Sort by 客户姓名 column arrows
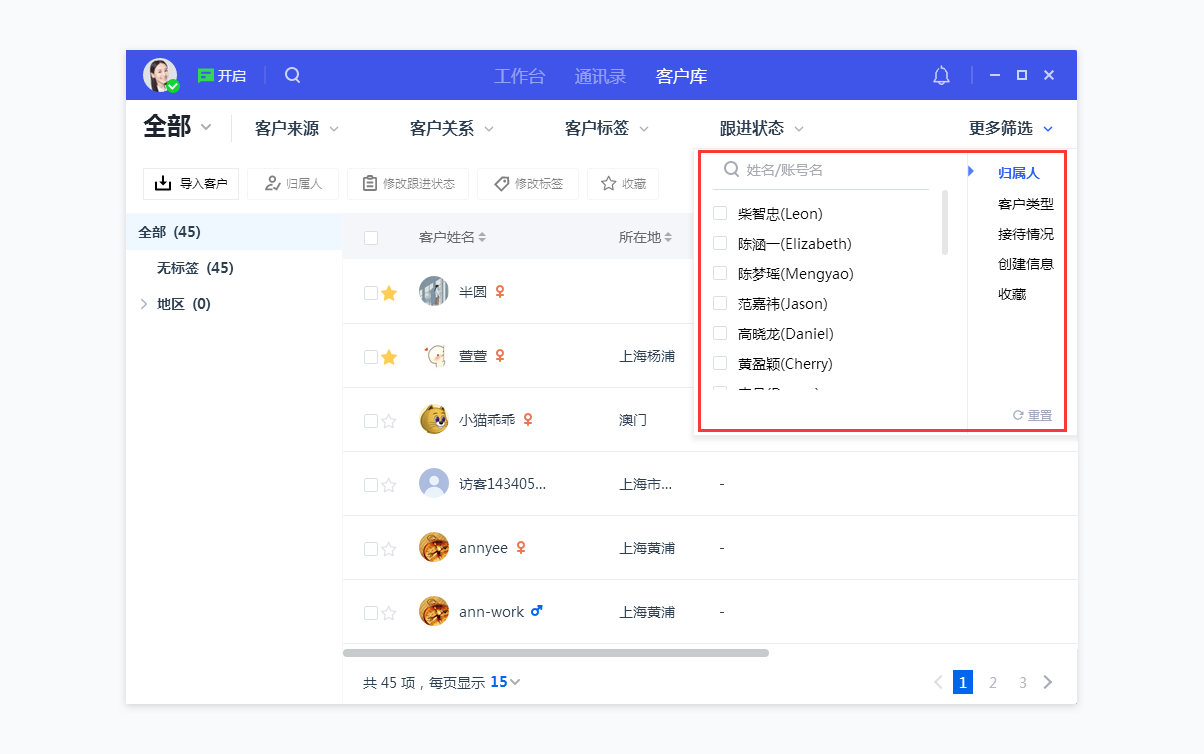Screen dimensions: 1204x754 coord(482,237)
